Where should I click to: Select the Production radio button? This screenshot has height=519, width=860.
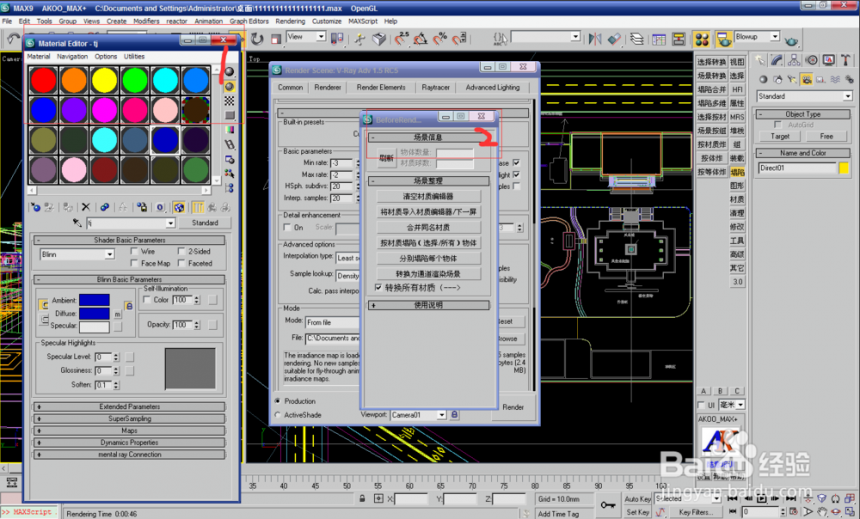278,401
